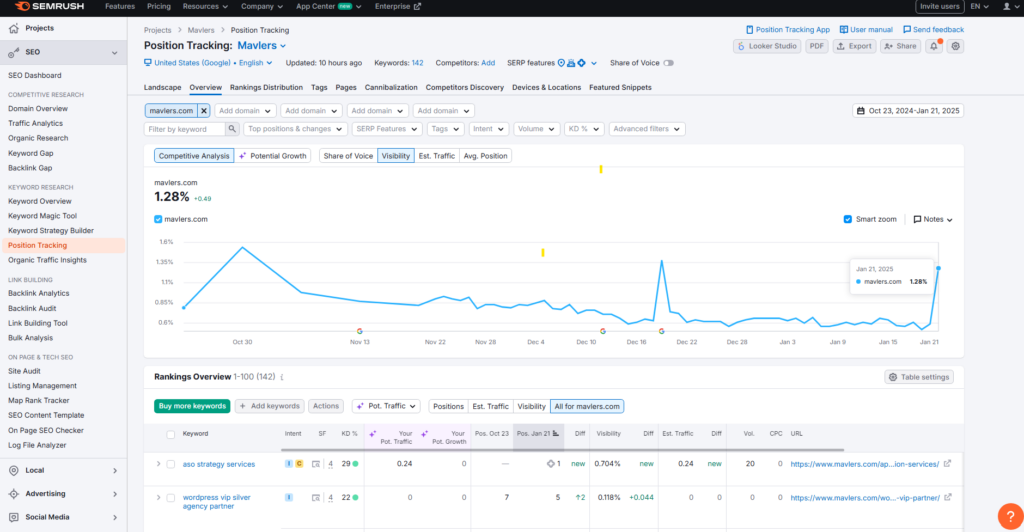This screenshot has width=1024, height=532.
Task: Switch to the Landscape tab
Action: pyautogui.click(x=163, y=87)
